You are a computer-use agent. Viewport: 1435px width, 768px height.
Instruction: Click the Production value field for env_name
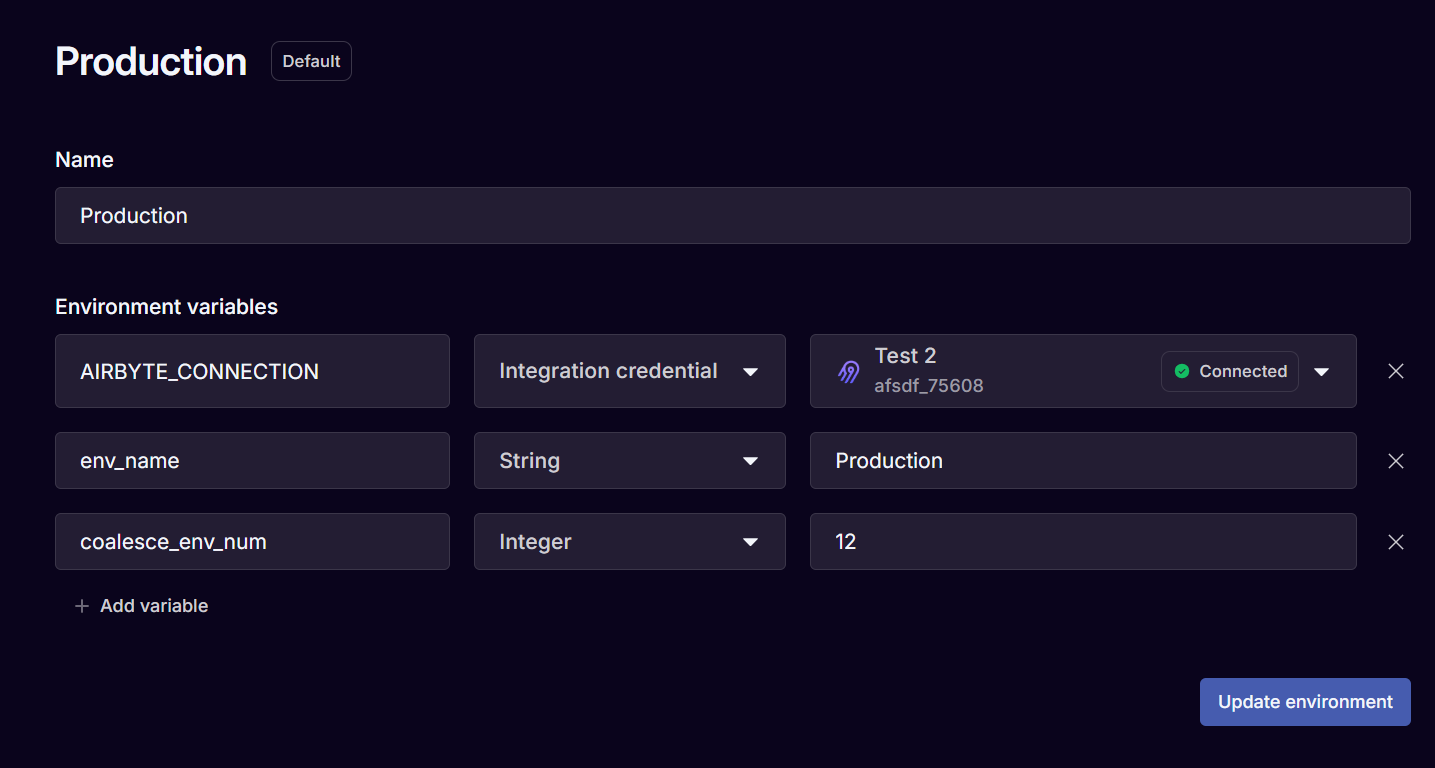point(1083,460)
